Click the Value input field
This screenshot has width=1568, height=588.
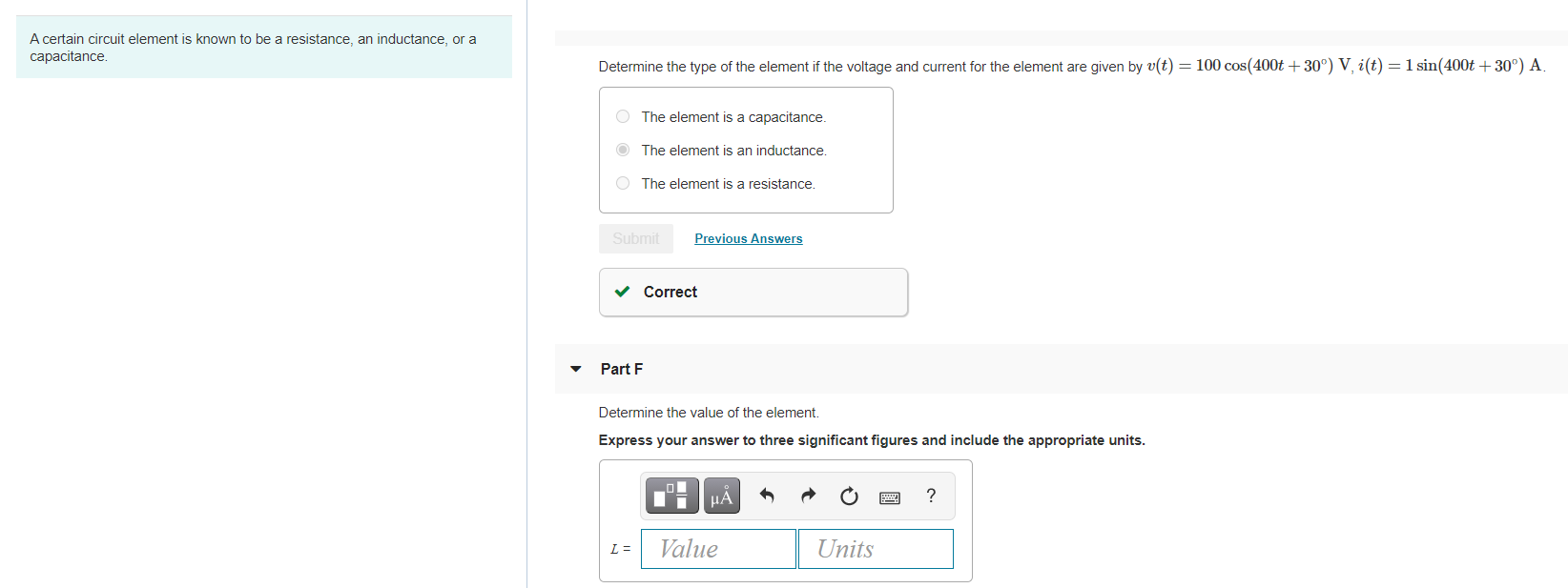click(718, 548)
